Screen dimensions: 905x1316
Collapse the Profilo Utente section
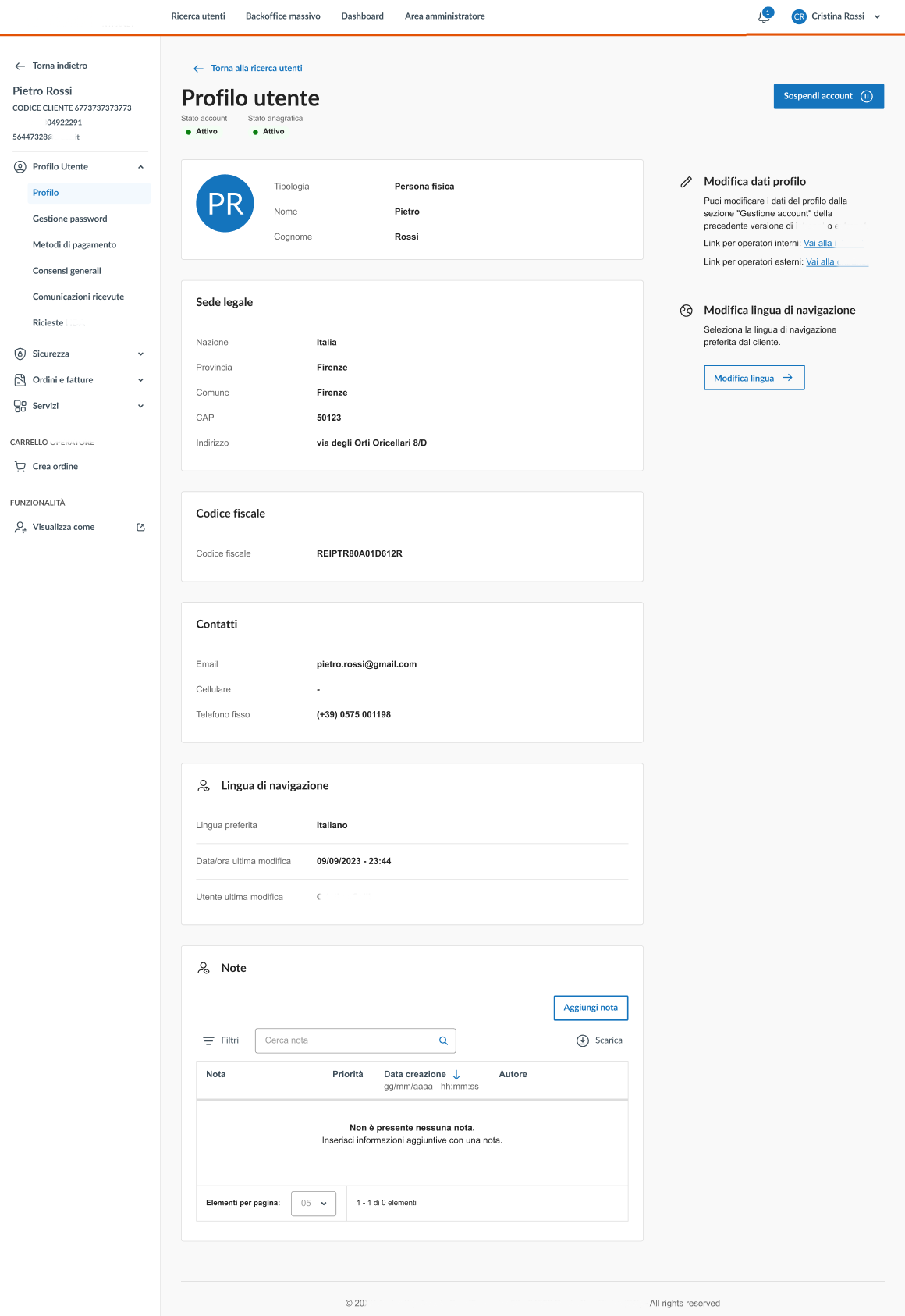pyautogui.click(x=140, y=167)
